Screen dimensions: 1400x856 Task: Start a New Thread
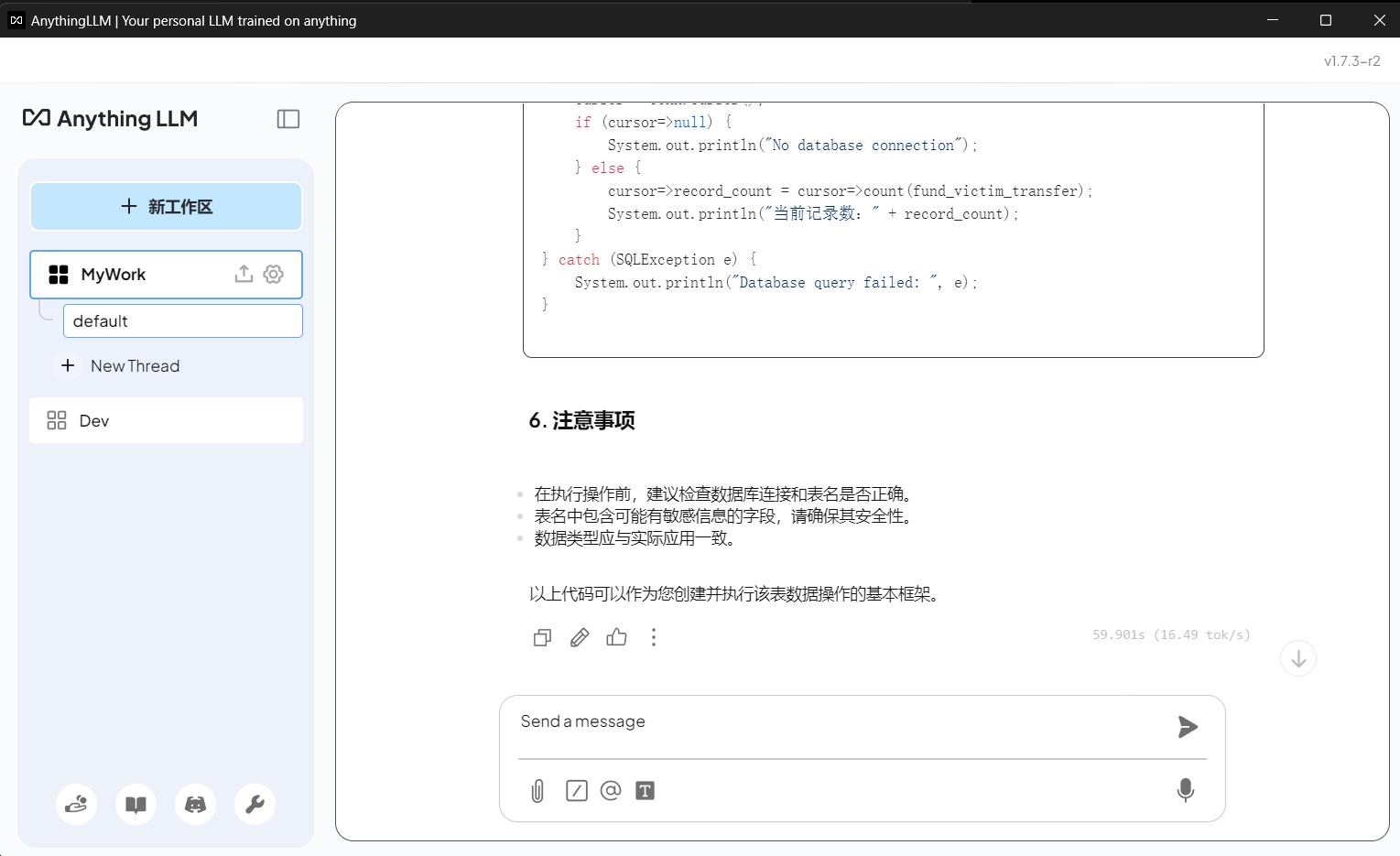click(x=135, y=366)
